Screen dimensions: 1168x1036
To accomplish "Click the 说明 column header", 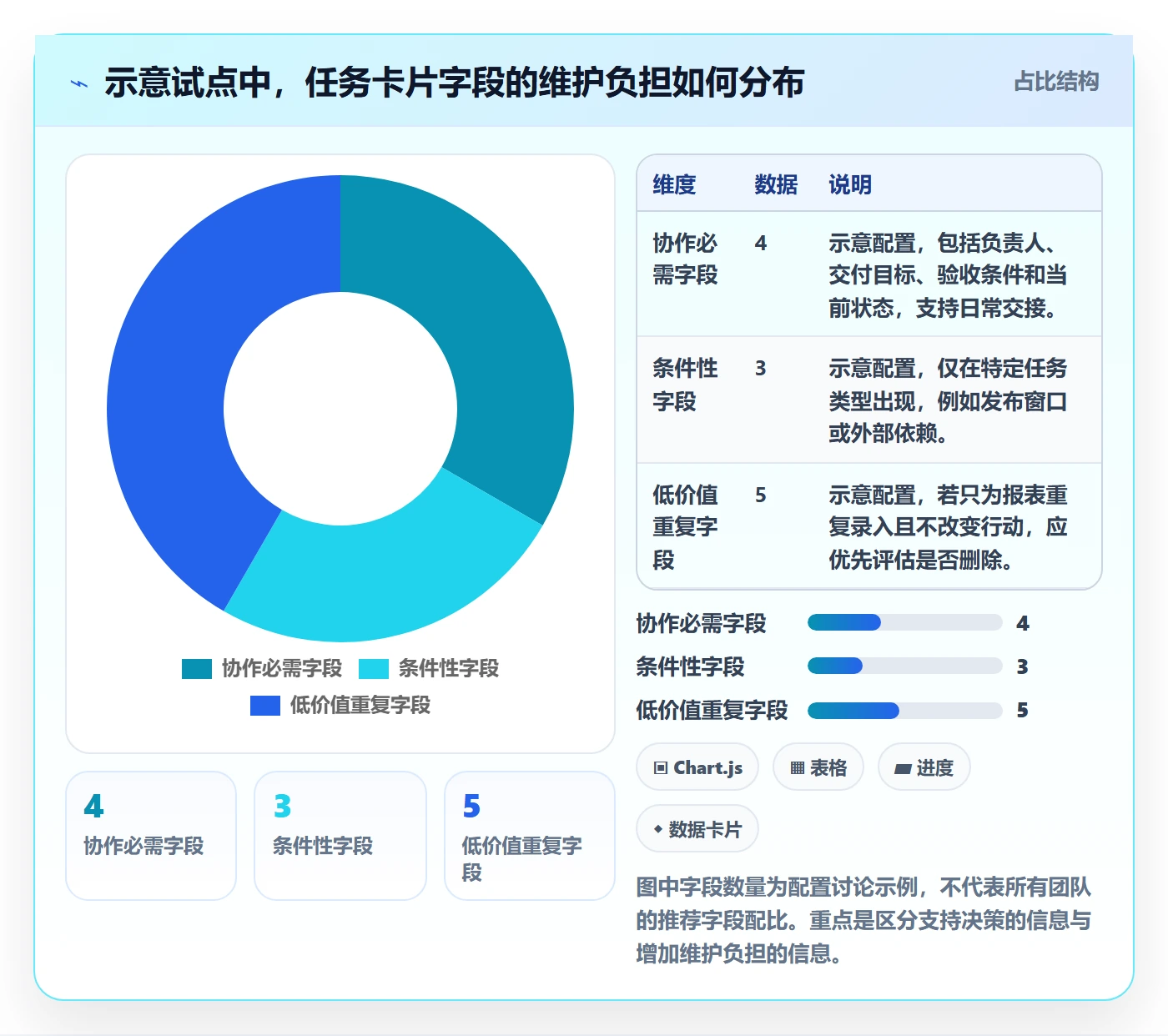I will (x=850, y=184).
